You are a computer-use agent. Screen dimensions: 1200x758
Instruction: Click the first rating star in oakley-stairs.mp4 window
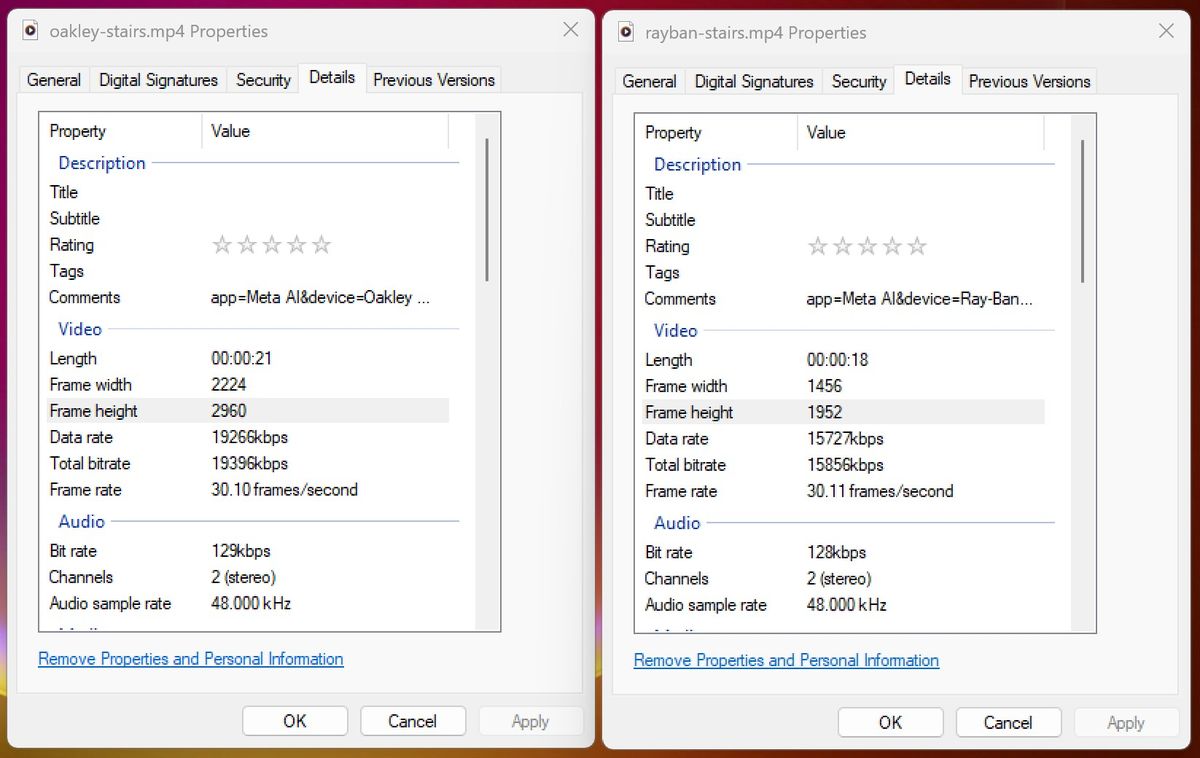click(222, 245)
